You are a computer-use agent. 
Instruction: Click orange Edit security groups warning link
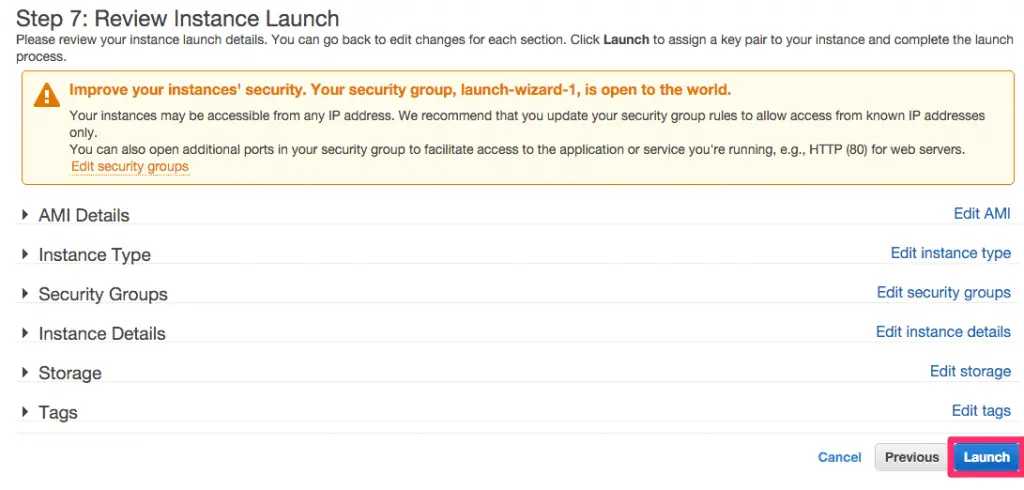point(130,167)
